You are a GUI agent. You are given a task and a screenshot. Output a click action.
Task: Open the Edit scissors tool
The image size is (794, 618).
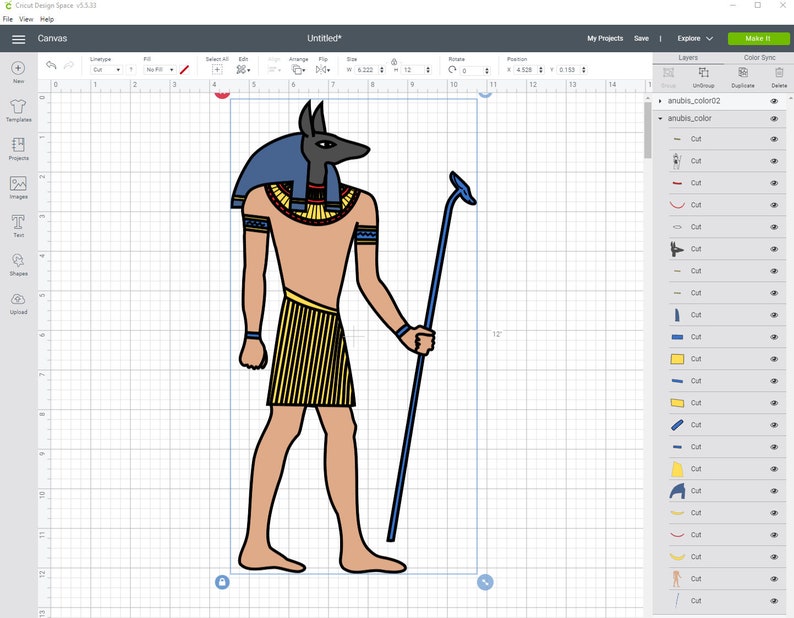pyautogui.click(x=243, y=70)
